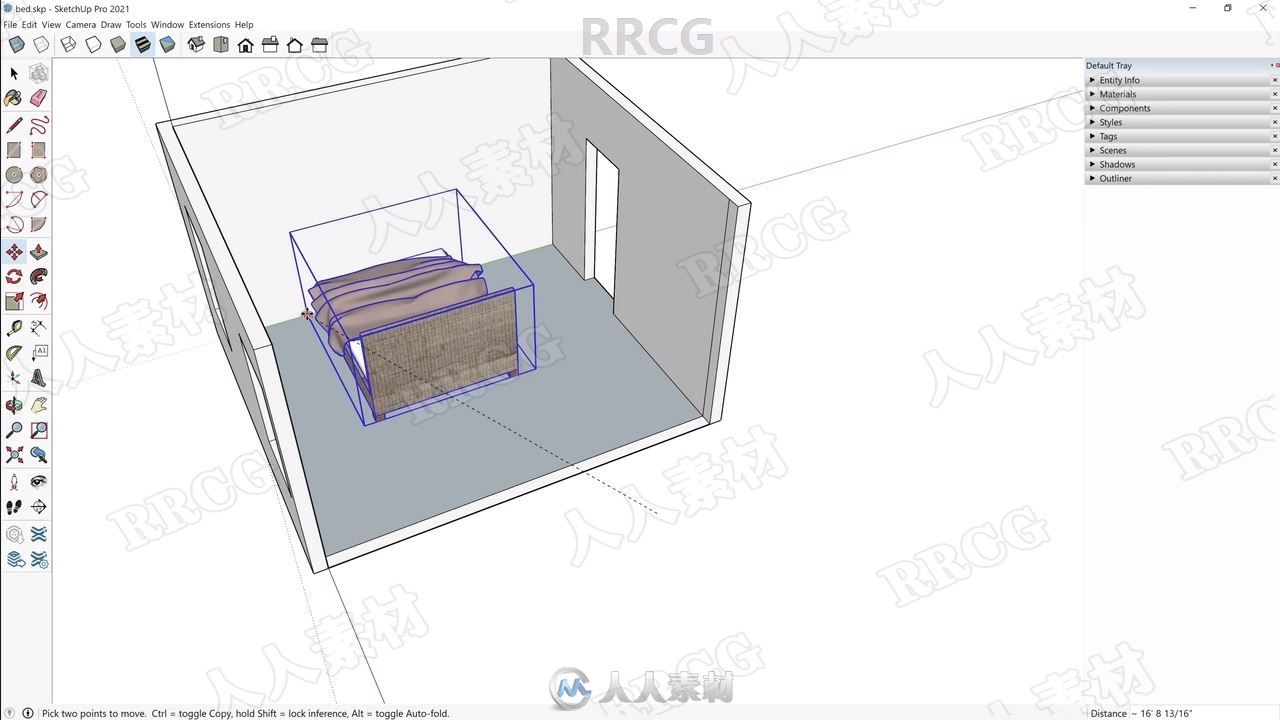Open the Window menu

[168, 24]
